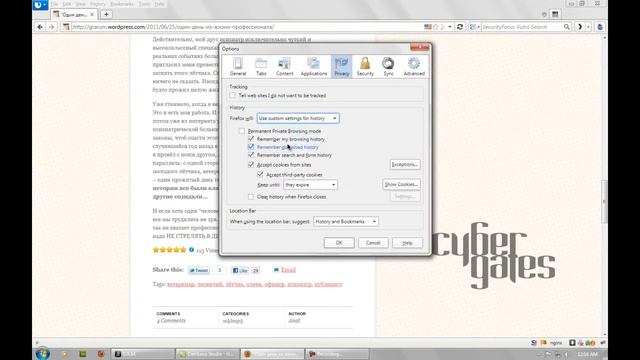Click the Help button in Options
Viewport: 640px width, 360px height.
[x=407, y=243]
